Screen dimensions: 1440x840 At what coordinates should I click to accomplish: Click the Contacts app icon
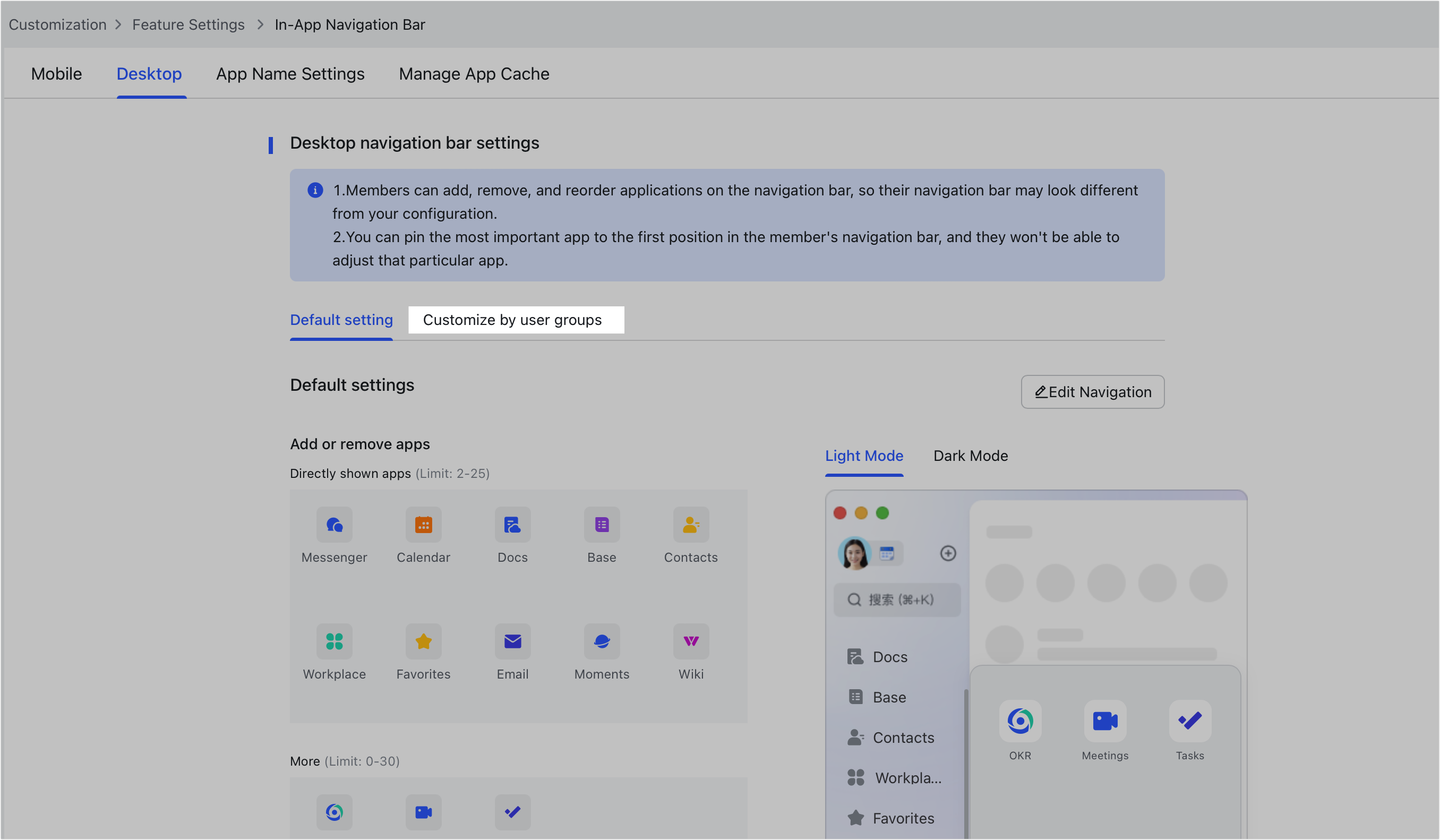(x=691, y=525)
